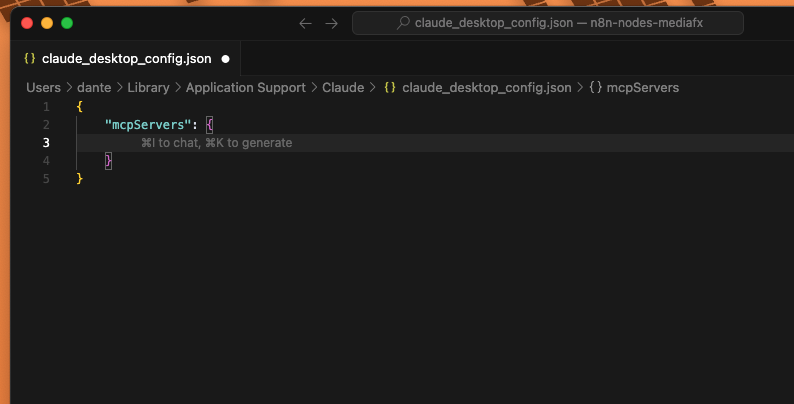Click the yellow closing brace on line 5

point(80,178)
